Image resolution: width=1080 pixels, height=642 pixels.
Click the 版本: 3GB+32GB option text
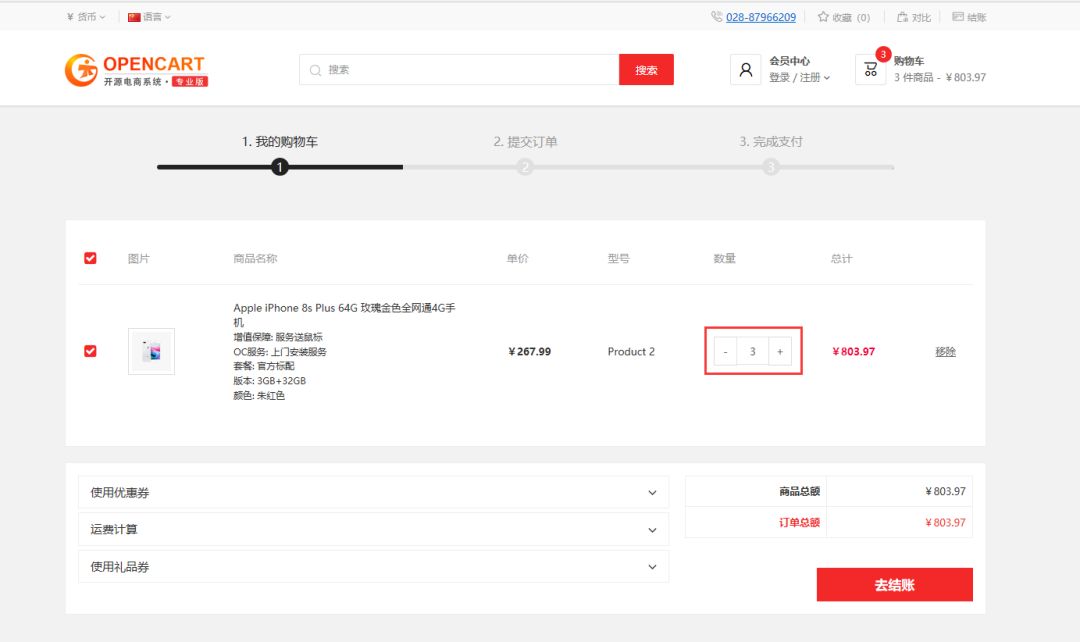click(269, 380)
